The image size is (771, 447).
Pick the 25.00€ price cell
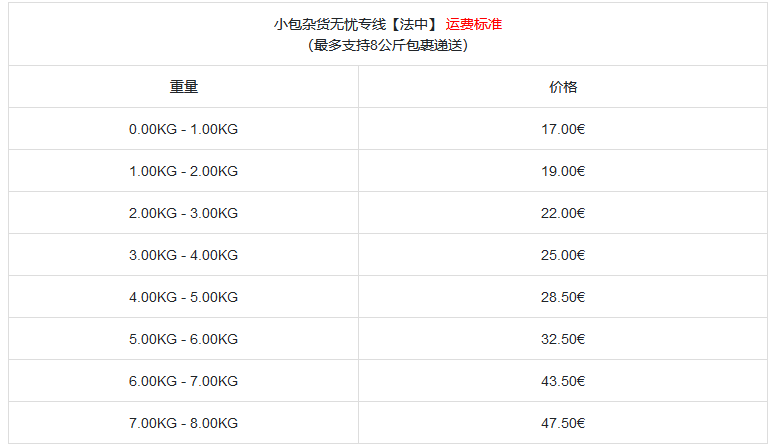click(x=563, y=255)
